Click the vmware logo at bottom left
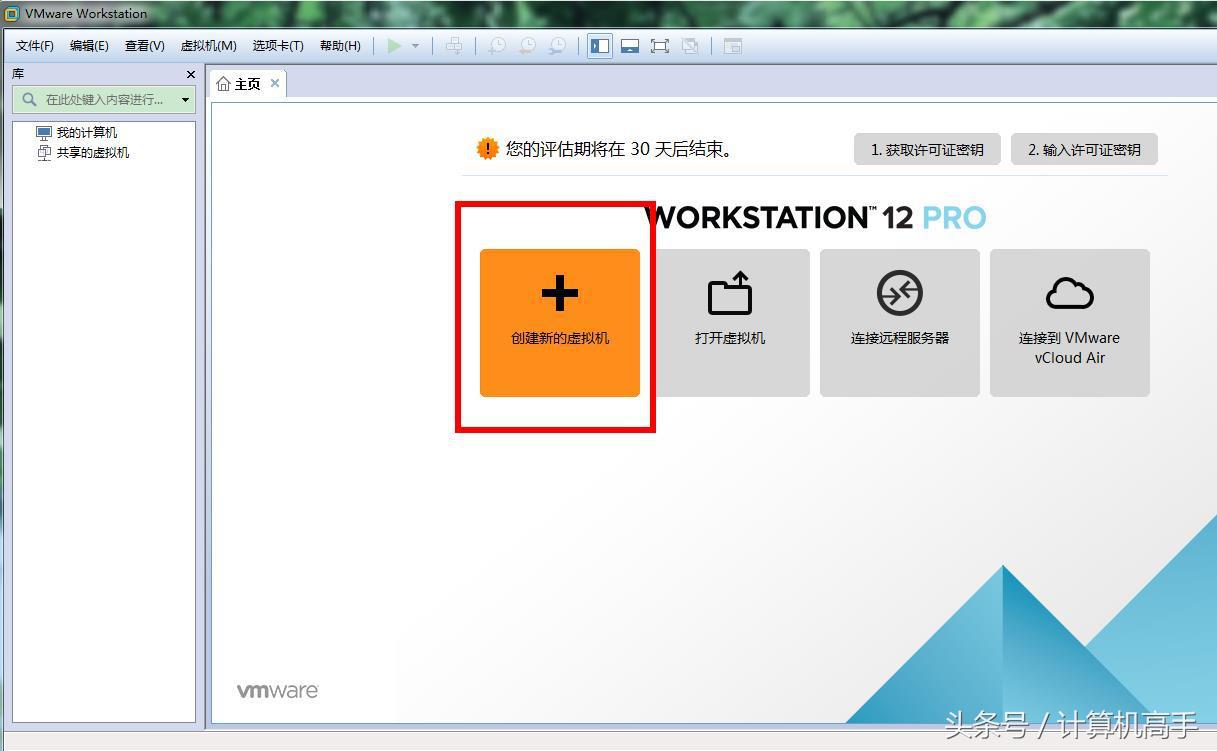The image size is (1217, 751). [x=277, y=691]
